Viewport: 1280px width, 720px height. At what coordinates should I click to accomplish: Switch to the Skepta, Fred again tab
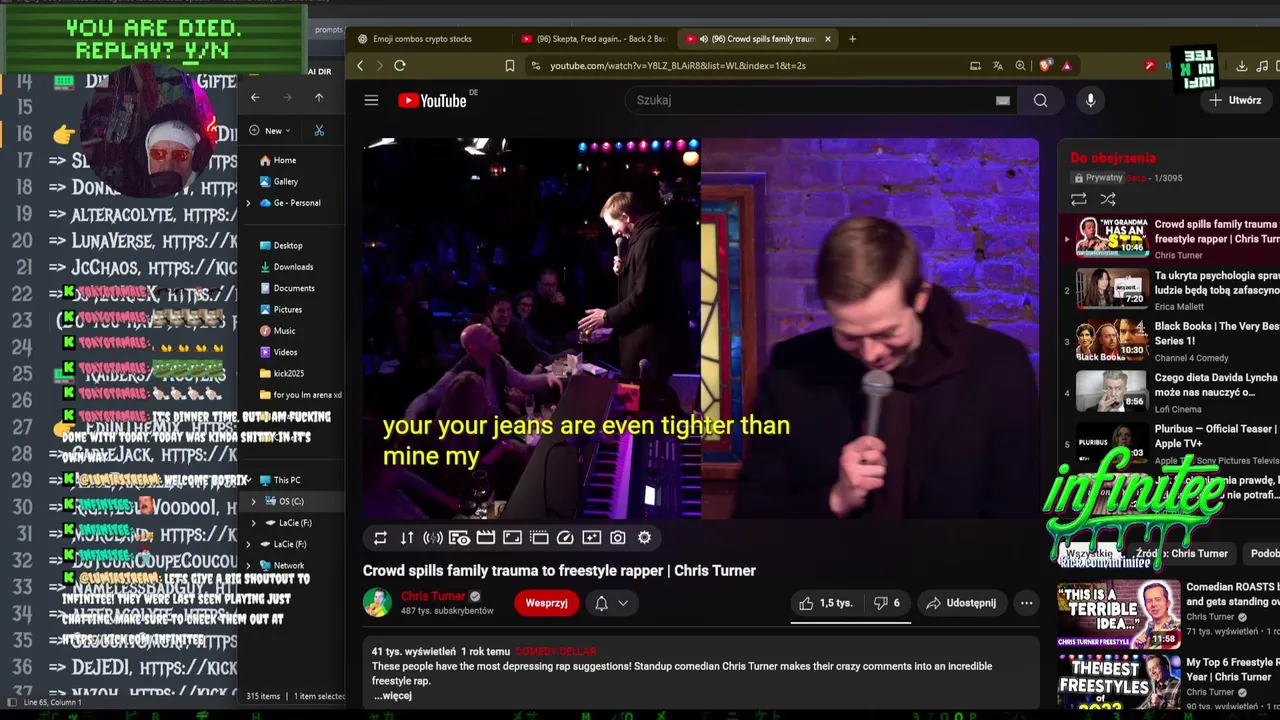(594, 39)
